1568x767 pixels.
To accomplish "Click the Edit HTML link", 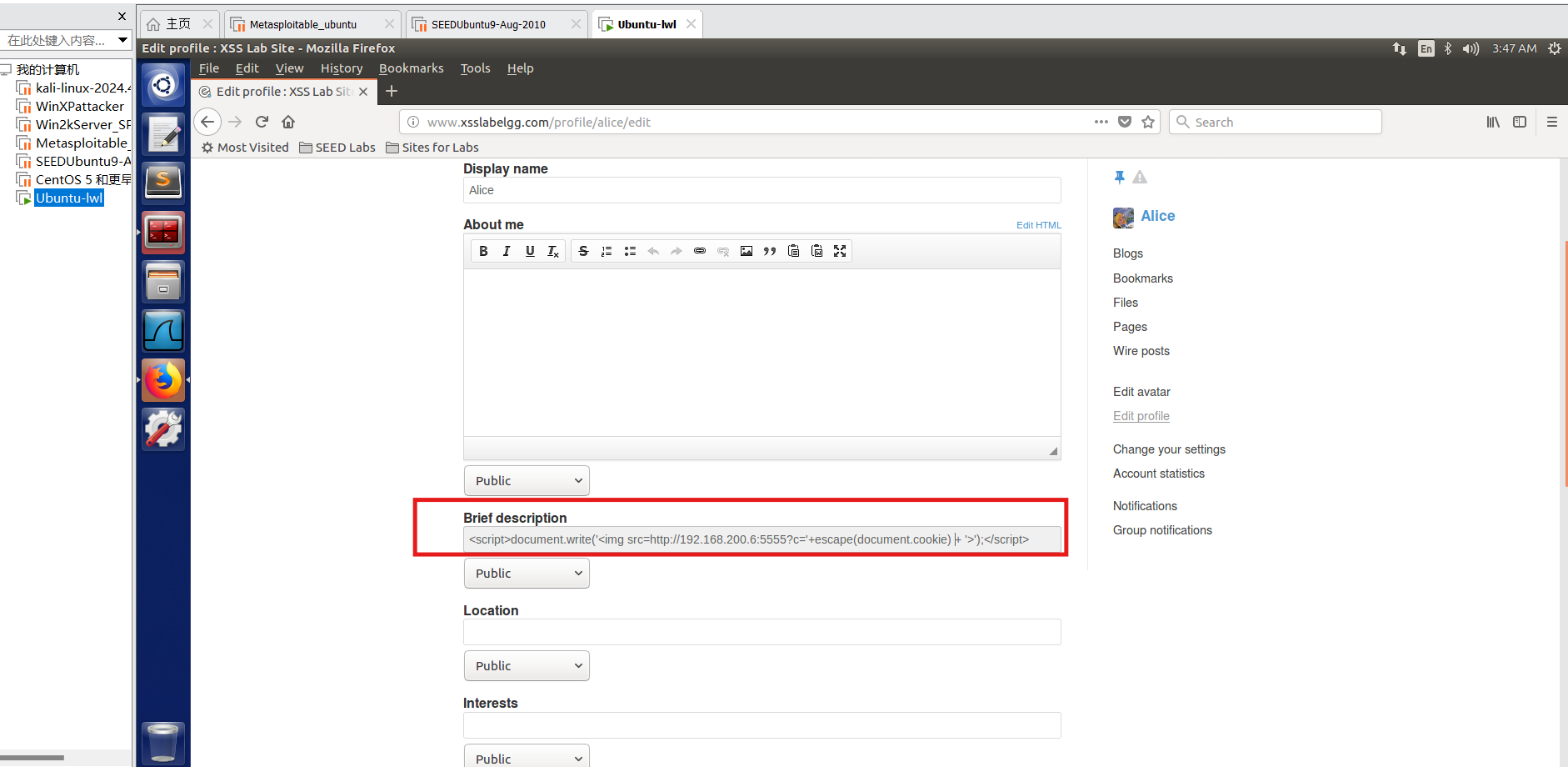I will click(x=1038, y=225).
